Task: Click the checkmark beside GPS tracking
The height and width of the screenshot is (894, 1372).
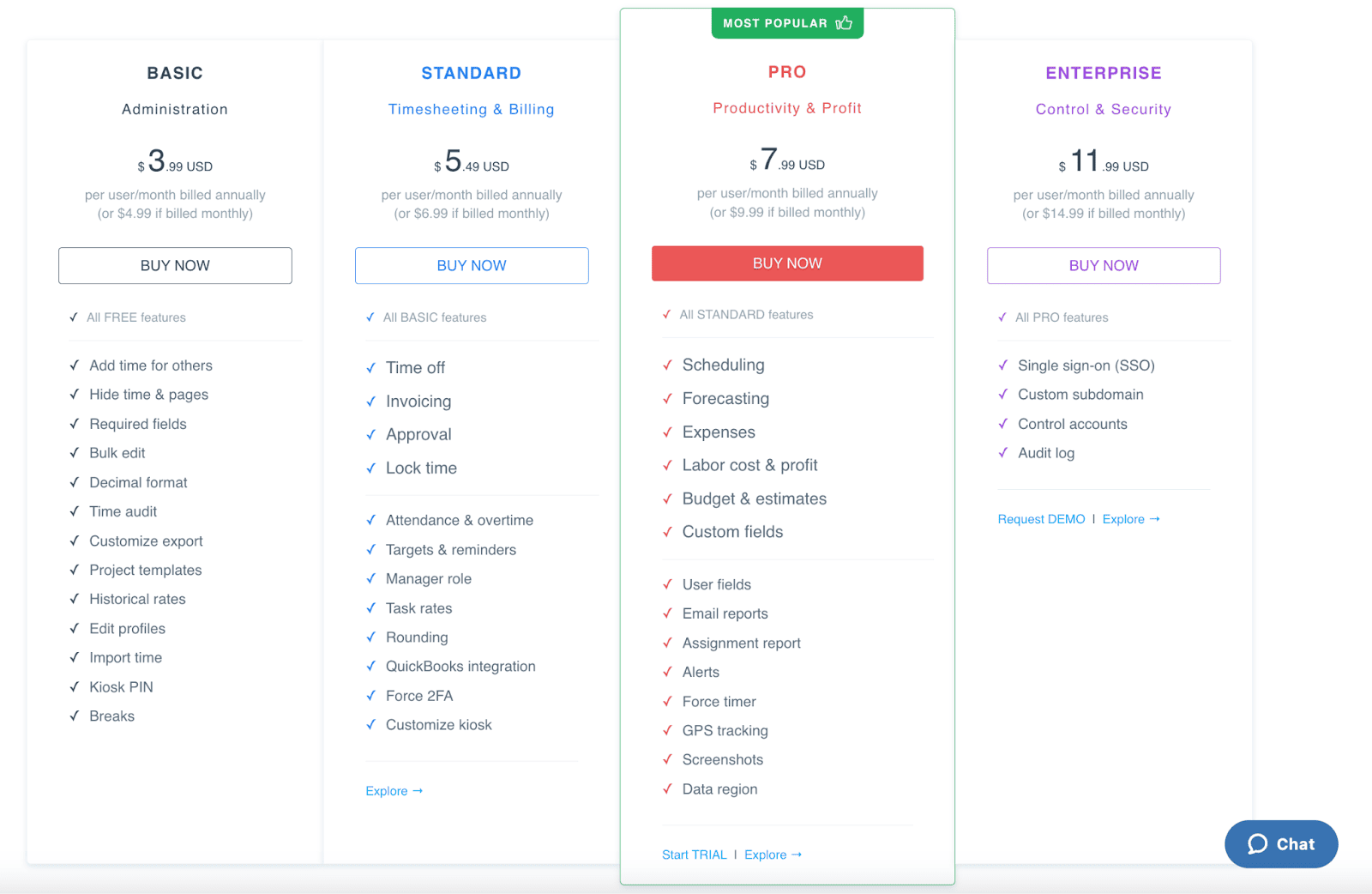Action: tap(667, 730)
